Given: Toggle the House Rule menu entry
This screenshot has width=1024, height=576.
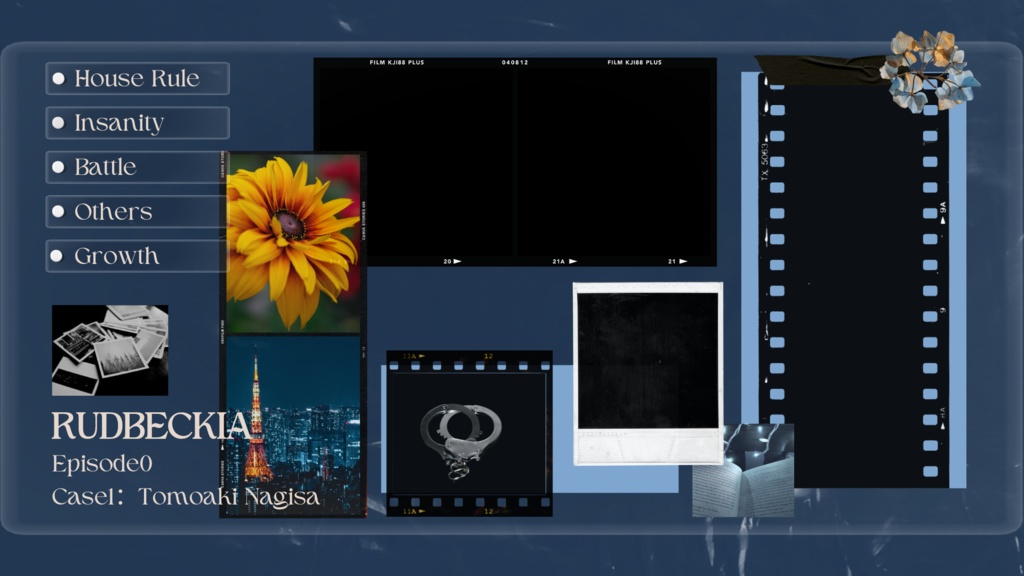Looking at the screenshot, I should coord(140,78).
